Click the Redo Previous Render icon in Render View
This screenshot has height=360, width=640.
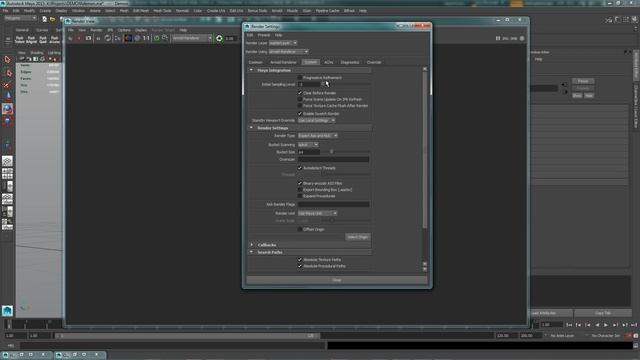(70, 38)
